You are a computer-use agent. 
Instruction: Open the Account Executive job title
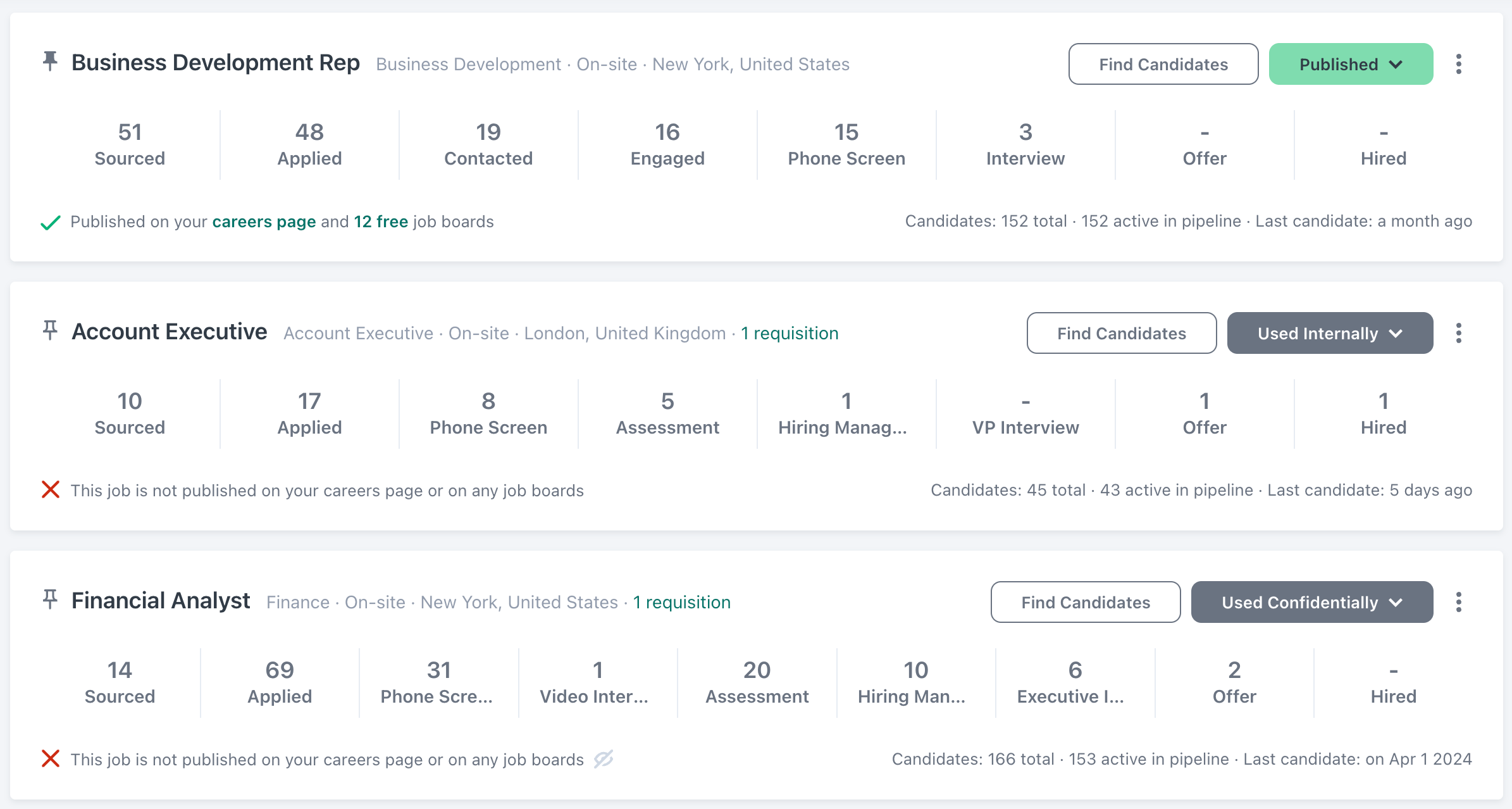(169, 332)
